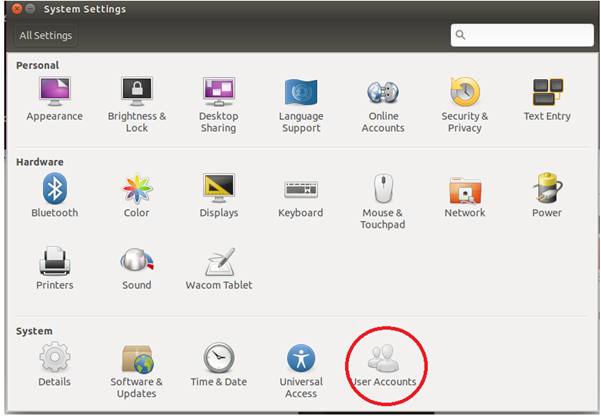Screen dimensions: 601x418
Task: Open Time & Date settings
Action: tap(219, 364)
